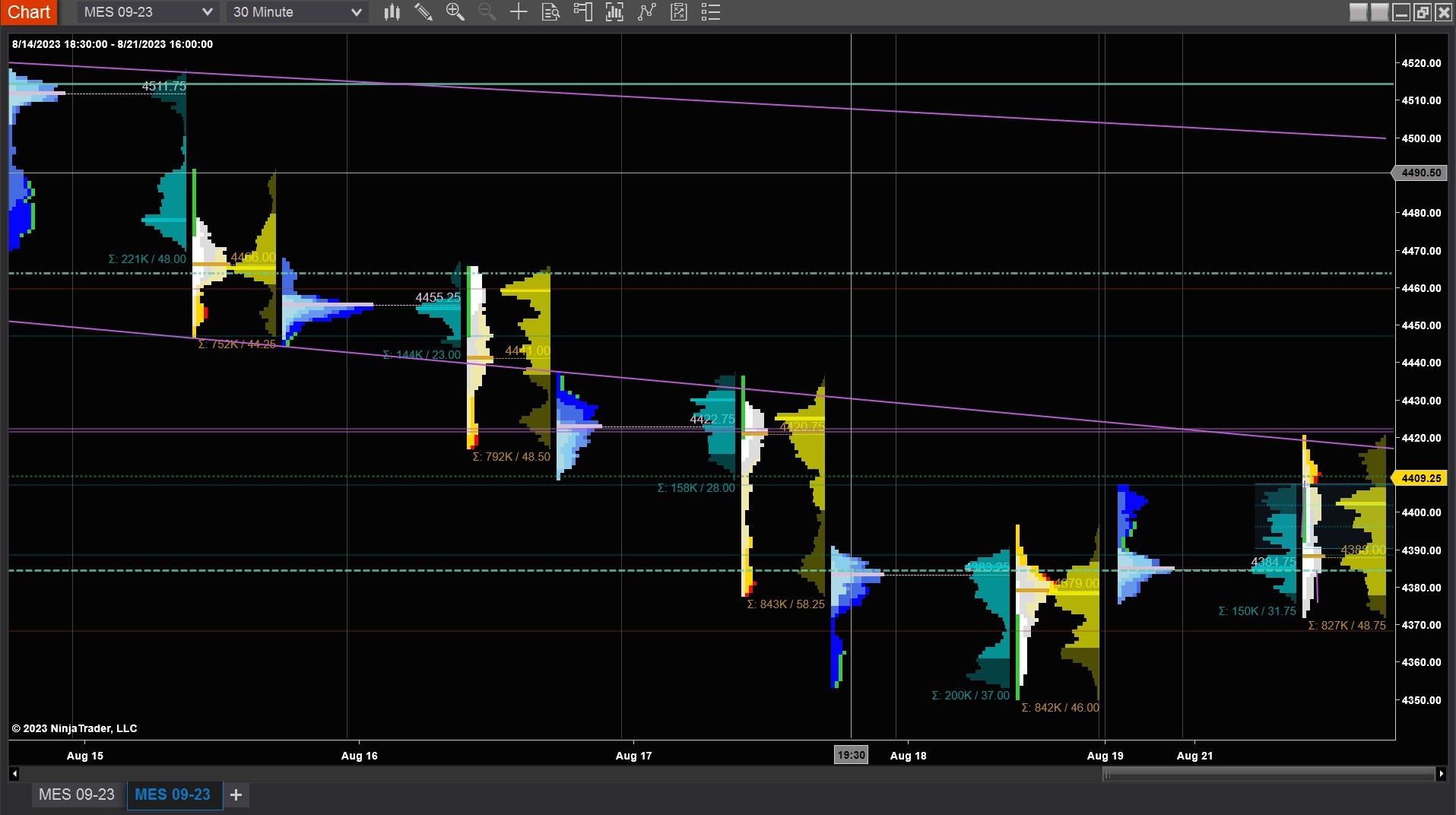This screenshot has width=1456, height=815.
Task: Click the Σ: 200K / 37.00 label
Action: 971,696
